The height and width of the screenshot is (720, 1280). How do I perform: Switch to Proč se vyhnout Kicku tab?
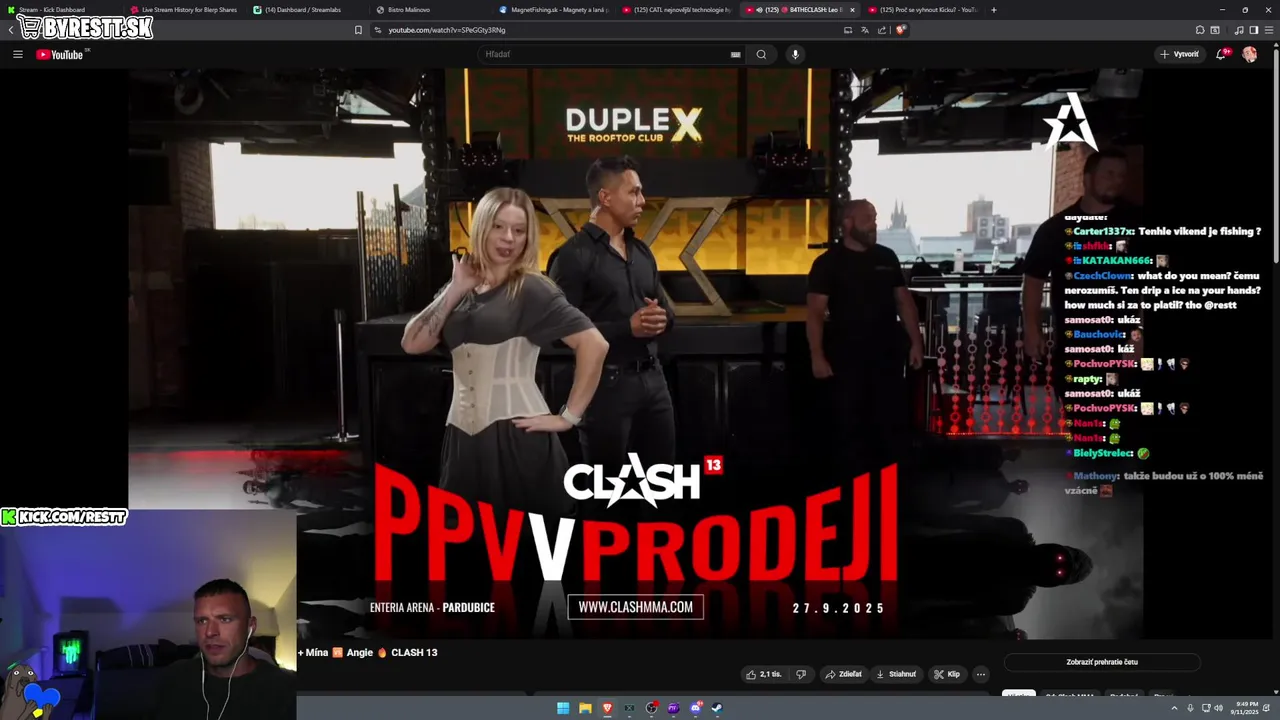pyautogui.click(x=924, y=10)
